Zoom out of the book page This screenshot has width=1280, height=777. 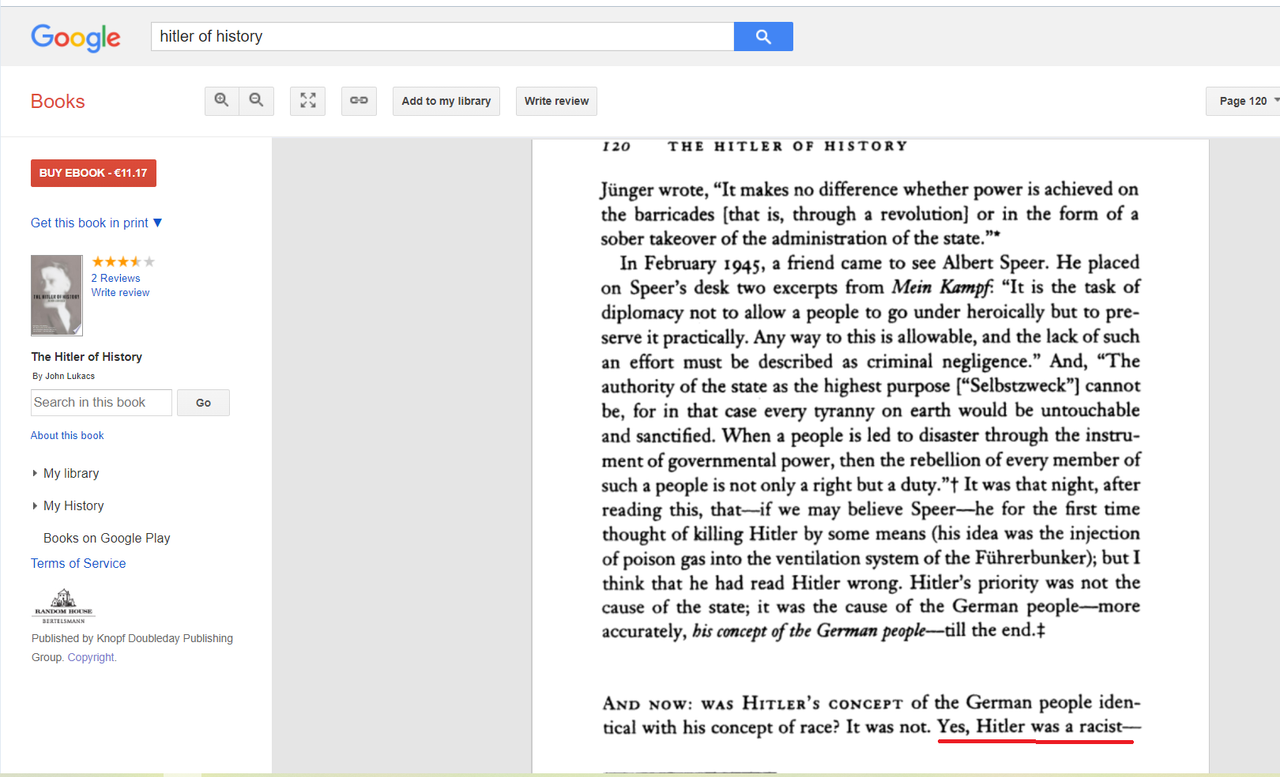257,101
